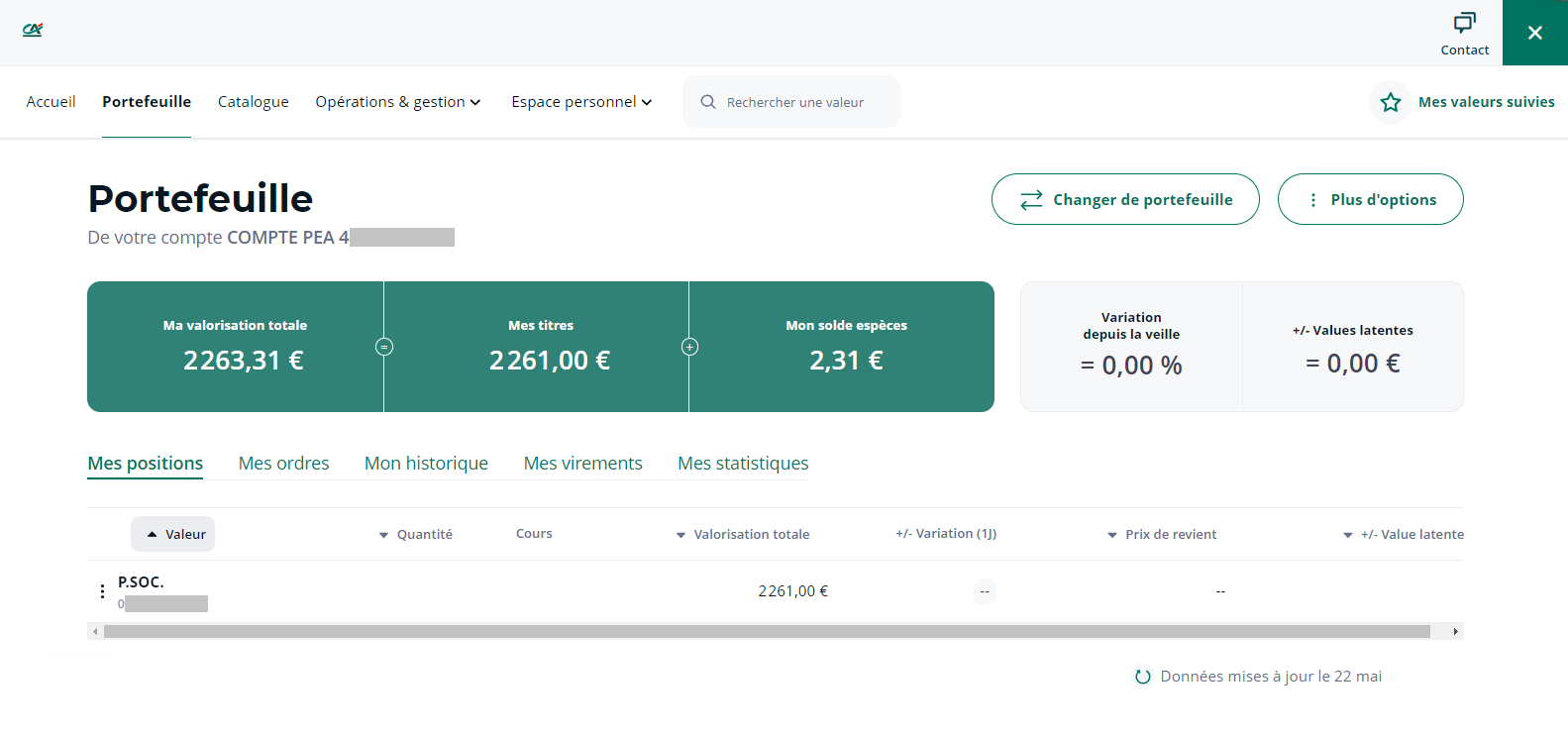The width and height of the screenshot is (1568, 737).
Task: Sort table by Valorisation totale
Action: (x=743, y=534)
